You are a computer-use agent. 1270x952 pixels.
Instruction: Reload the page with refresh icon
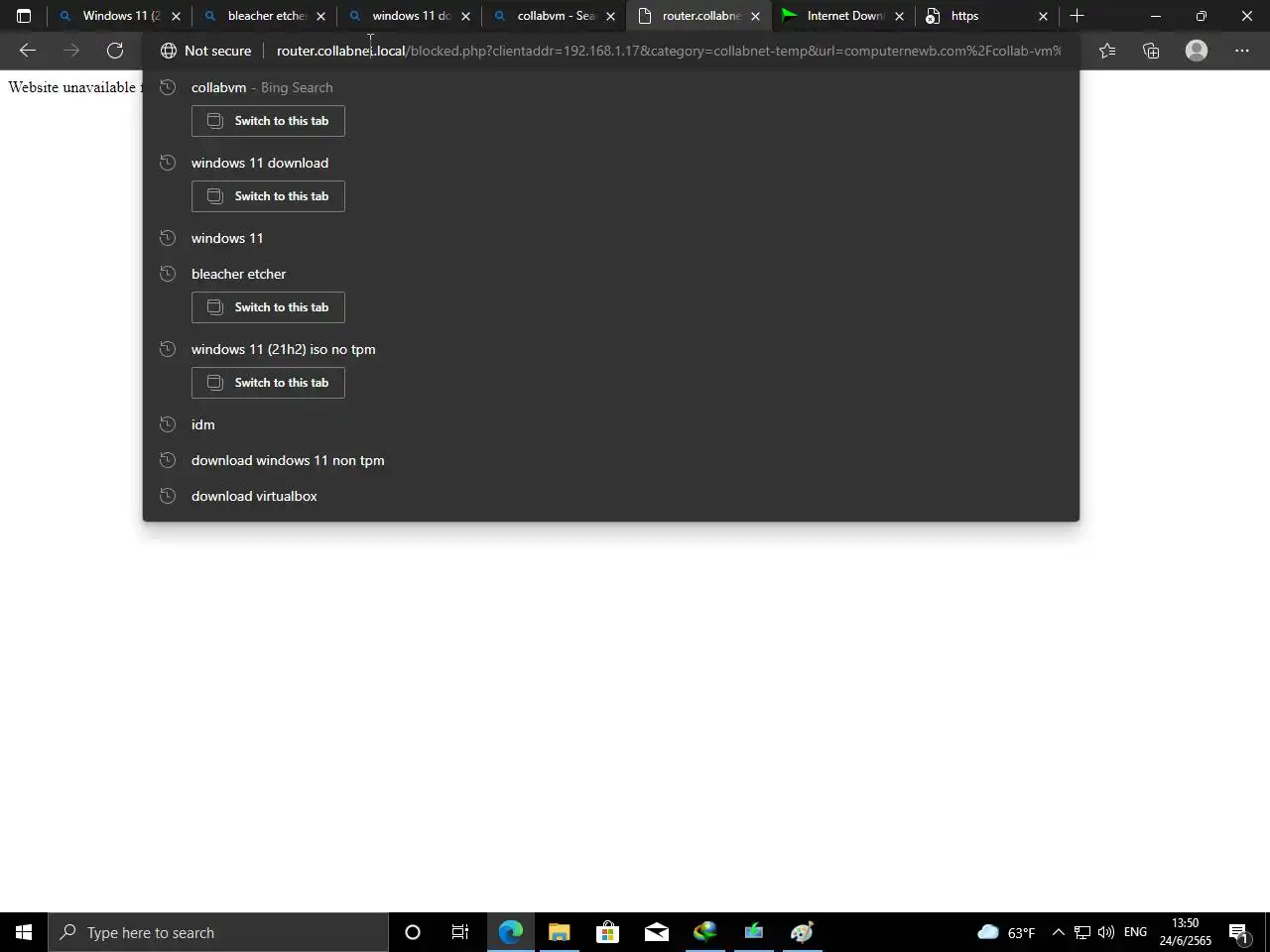pyautogui.click(x=115, y=51)
